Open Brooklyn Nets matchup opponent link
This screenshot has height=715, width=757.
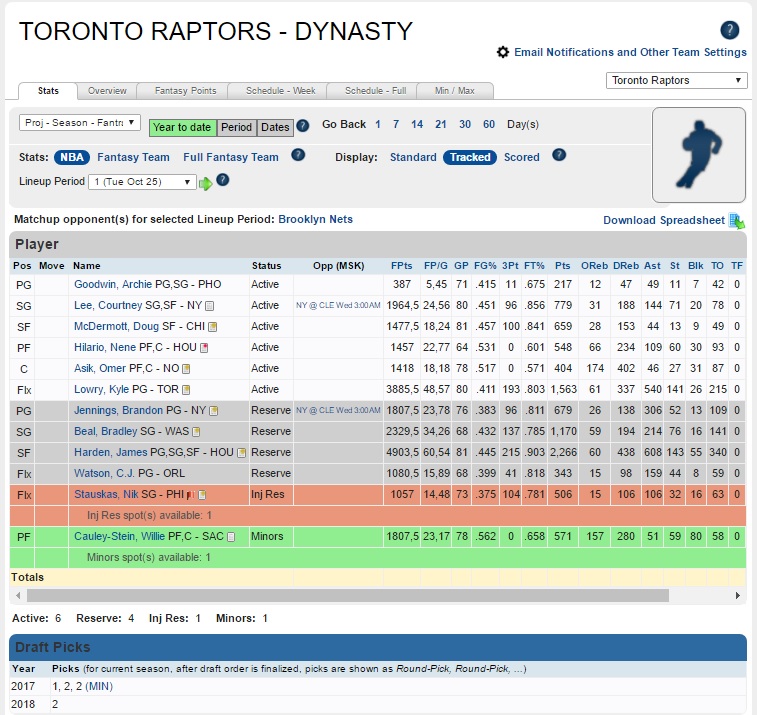(315, 219)
